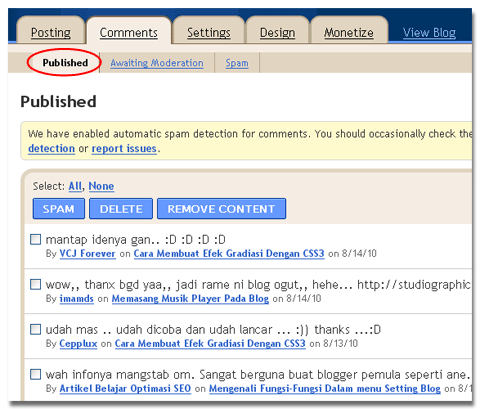Click the DELETE button
The image size is (480, 409).
[x=121, y=209]
